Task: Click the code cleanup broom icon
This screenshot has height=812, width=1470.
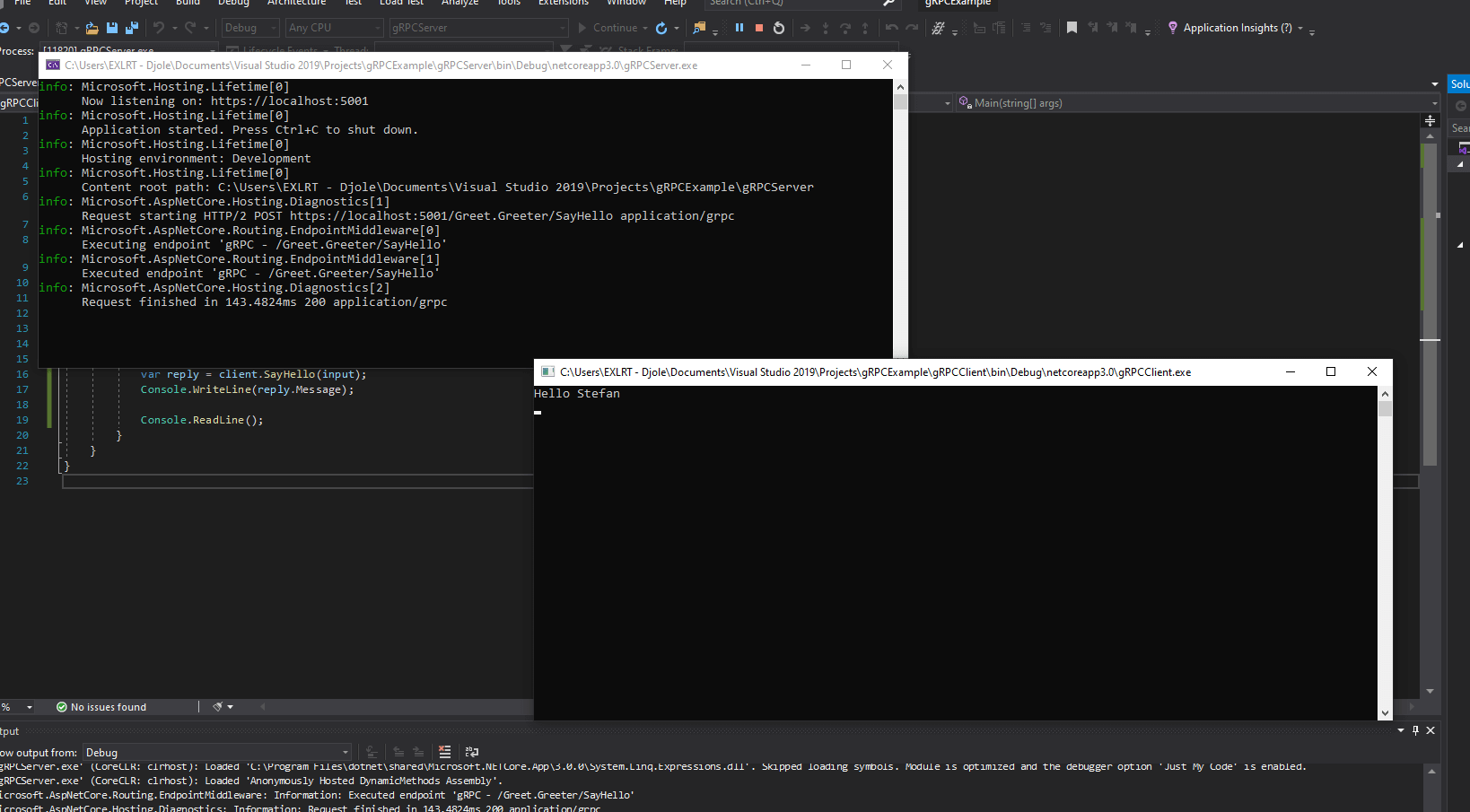Action: tap(217, 707)
